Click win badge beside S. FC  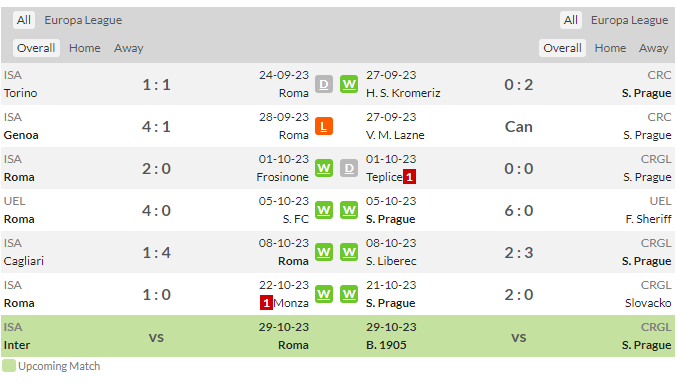pos(324,210)
